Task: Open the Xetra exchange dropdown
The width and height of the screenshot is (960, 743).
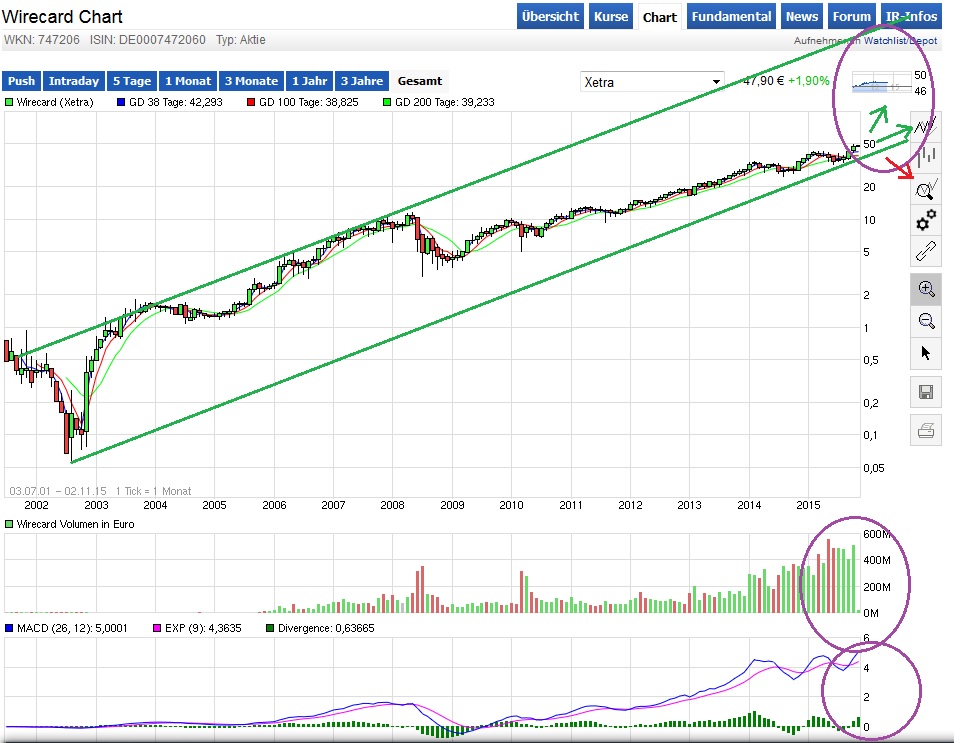Action: click(x=651, y=82)
